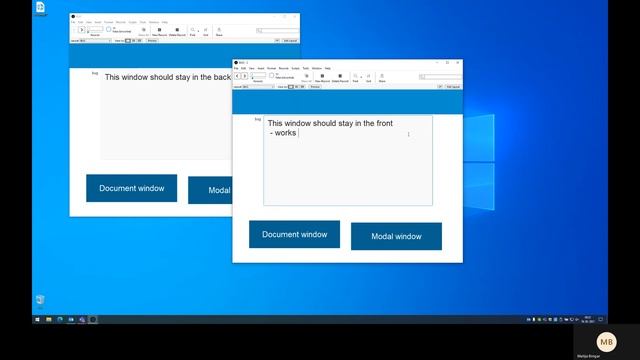The width and height of the screenshot is (640, 360).
Task: Select form view in front window
Action: point(291,87)
